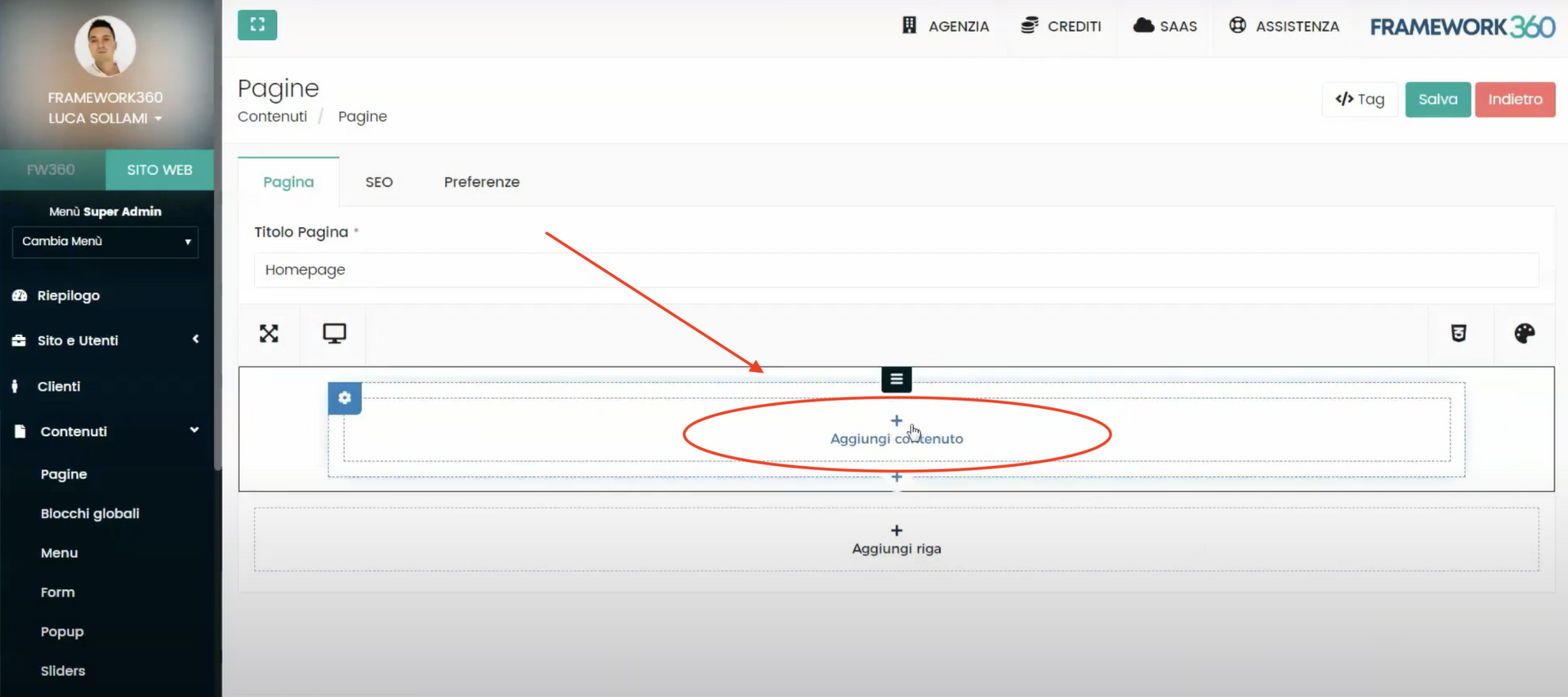Open Pagine in the sidebar
This screenshot has height=697, width=1568.
coord(64,474)
